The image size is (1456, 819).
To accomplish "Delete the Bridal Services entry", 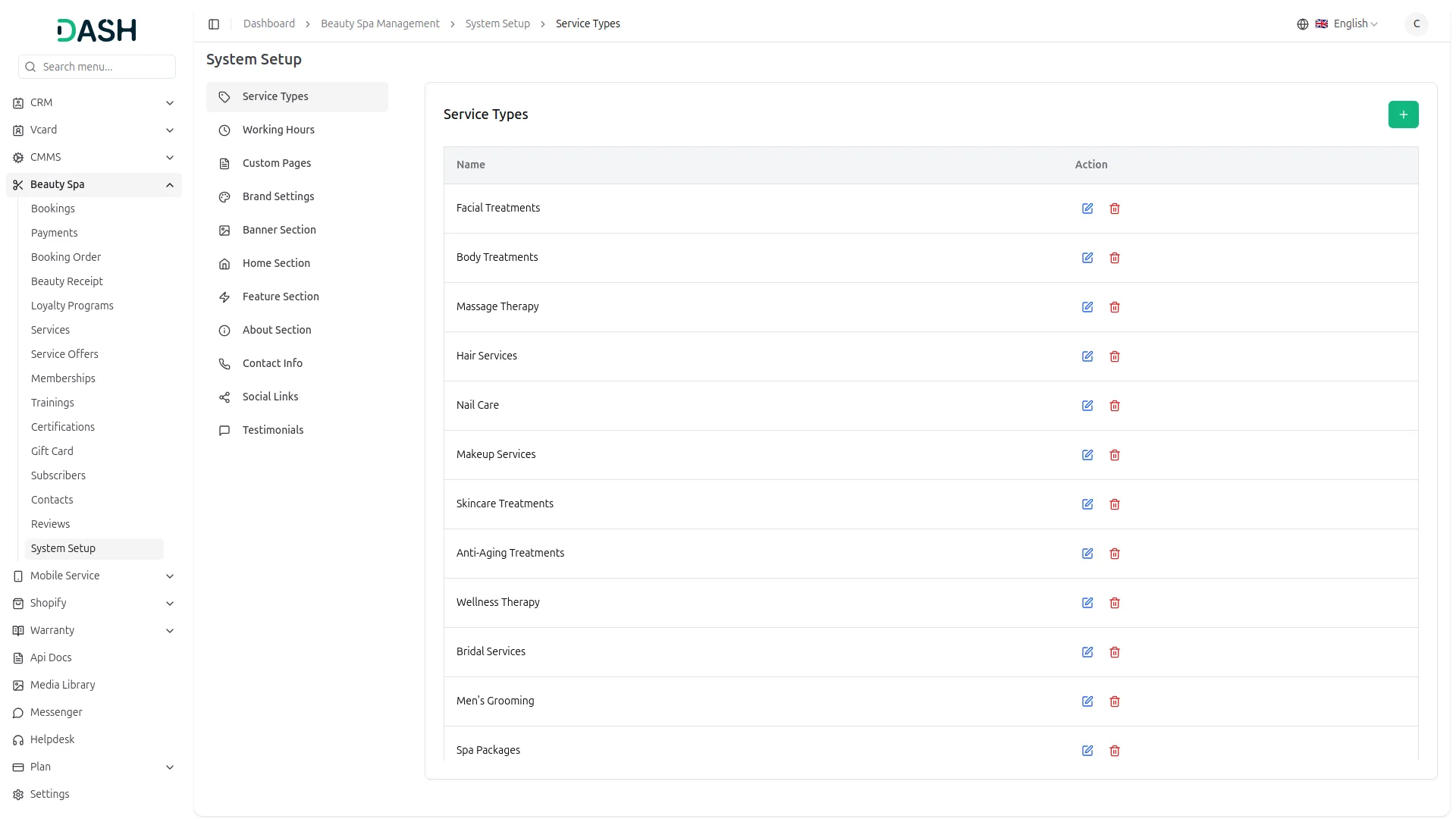I will [1114, 652].
